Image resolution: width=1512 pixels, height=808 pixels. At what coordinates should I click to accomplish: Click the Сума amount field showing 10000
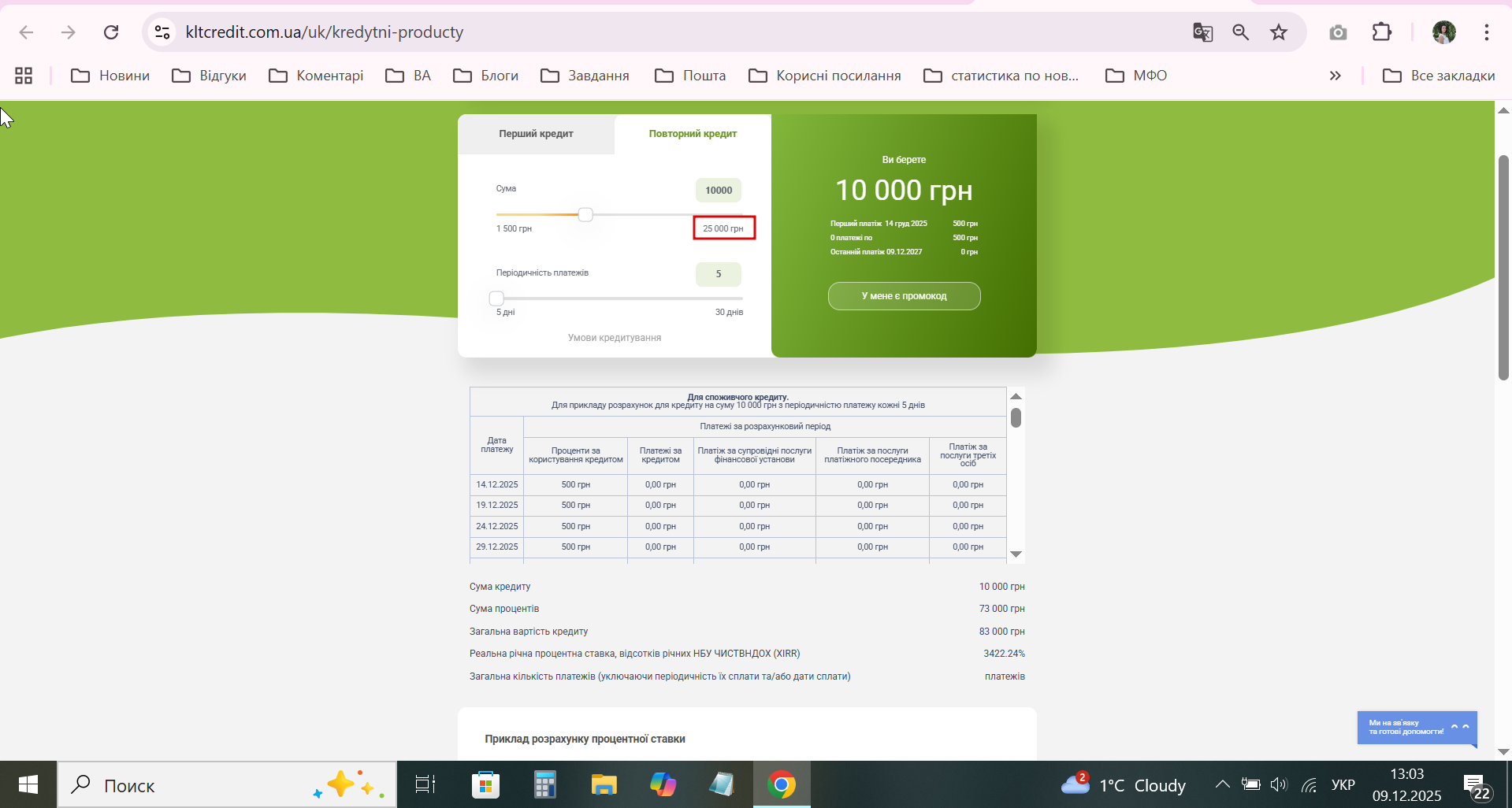click(x=719, y=191)
